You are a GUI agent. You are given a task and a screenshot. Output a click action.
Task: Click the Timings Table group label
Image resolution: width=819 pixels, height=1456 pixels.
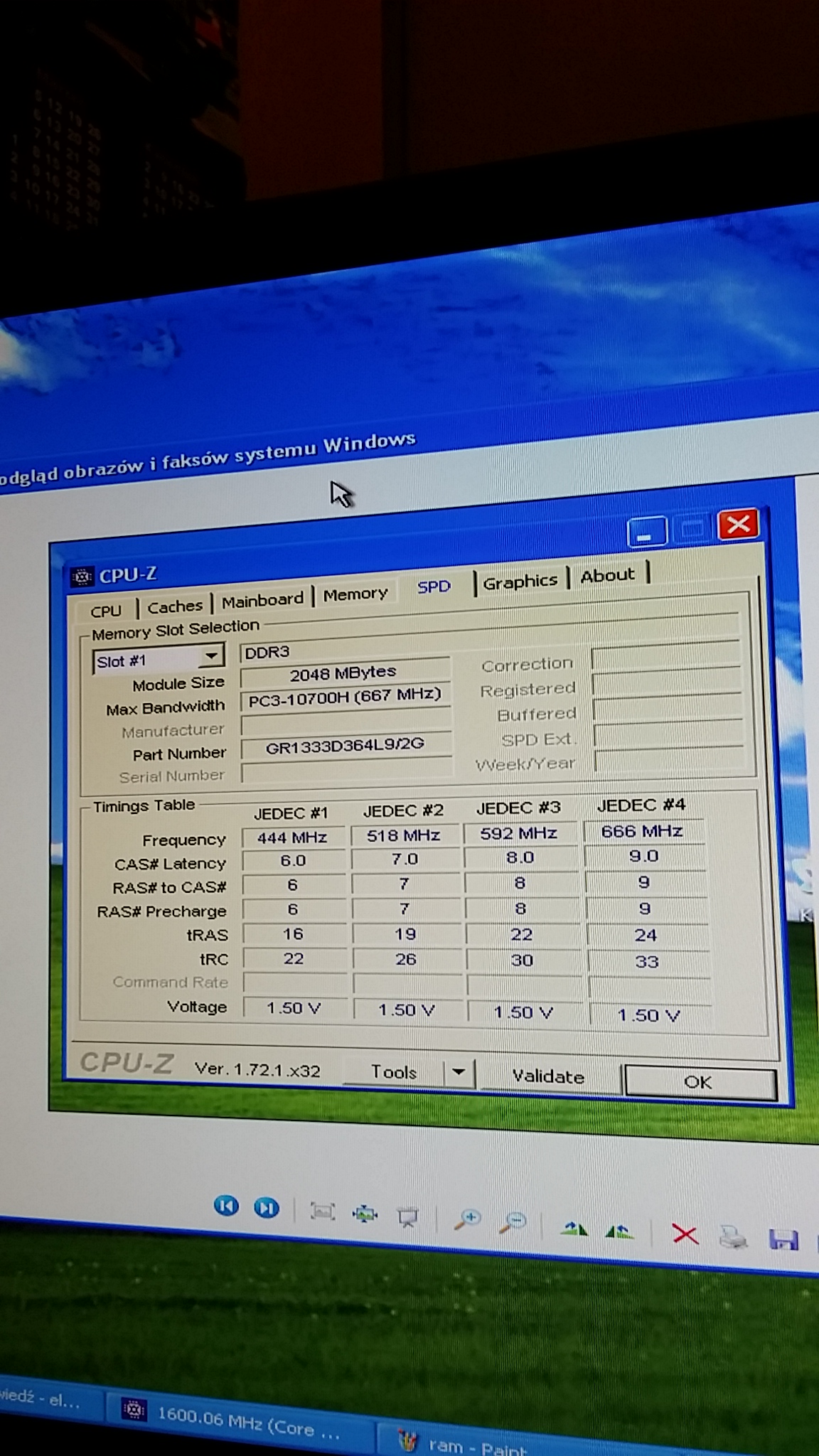tap(144, 805)
